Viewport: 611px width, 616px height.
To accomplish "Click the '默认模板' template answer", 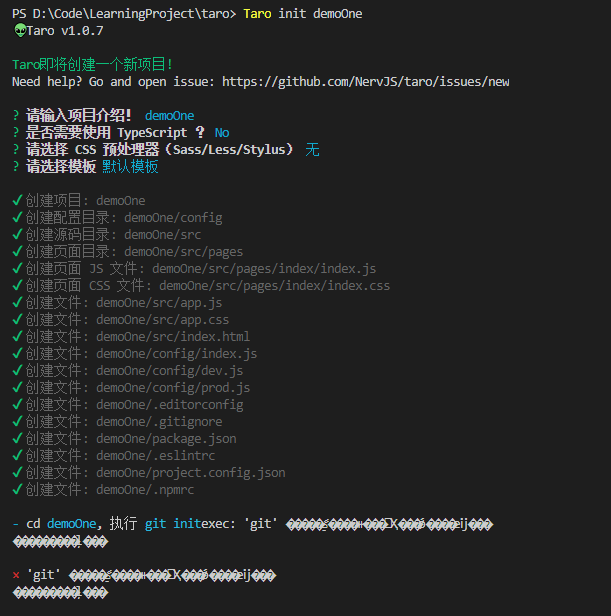I will click(130, 167).
